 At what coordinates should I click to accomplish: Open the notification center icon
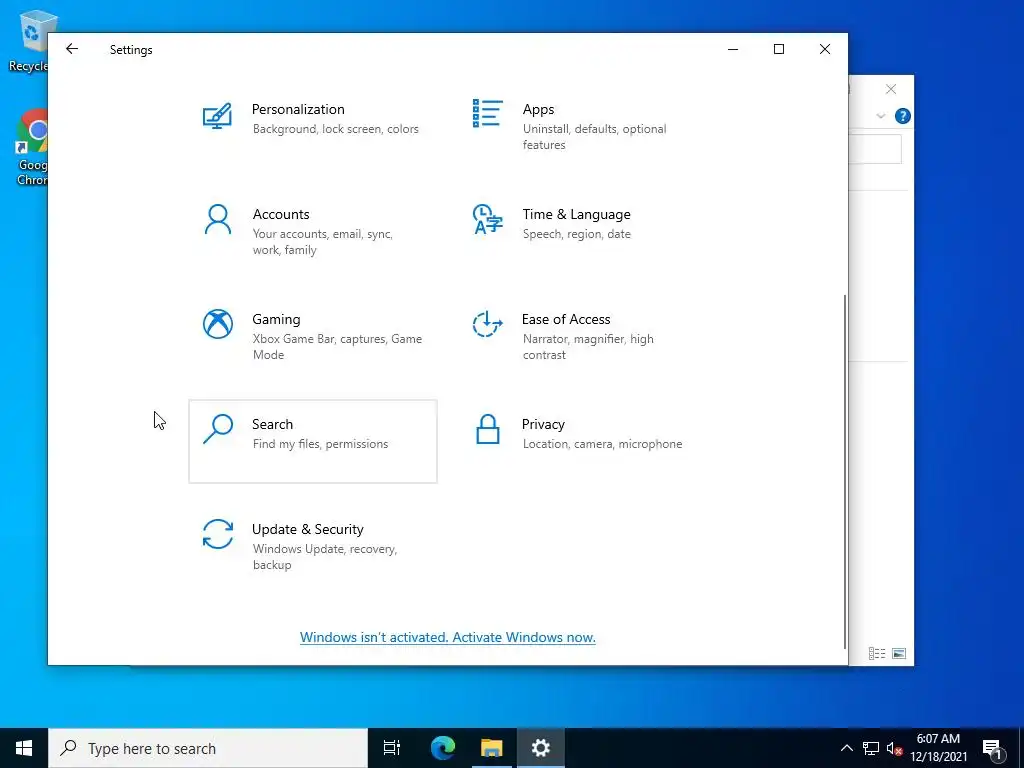(x=993, y=748)
